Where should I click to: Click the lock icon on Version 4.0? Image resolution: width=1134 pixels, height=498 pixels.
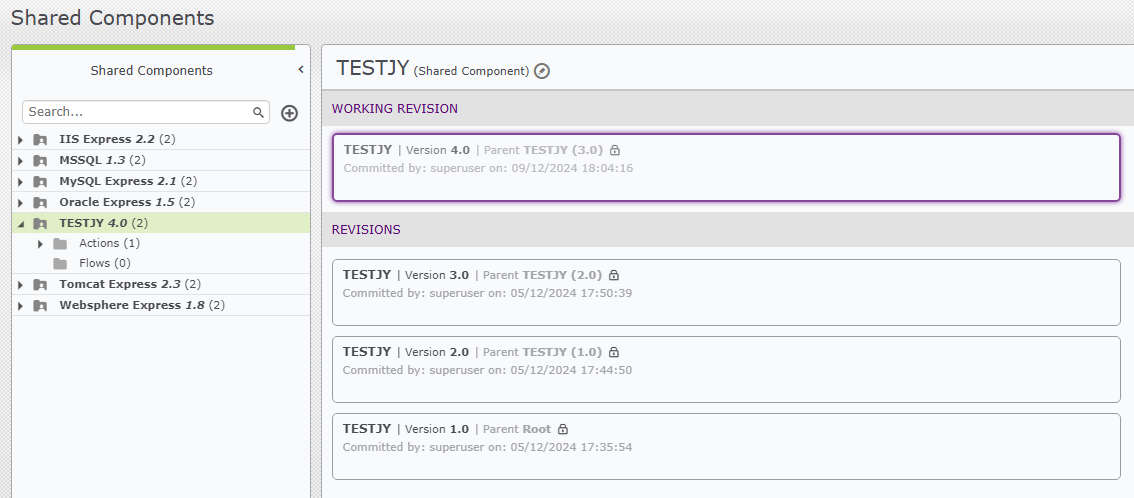[x=615, y=150]
